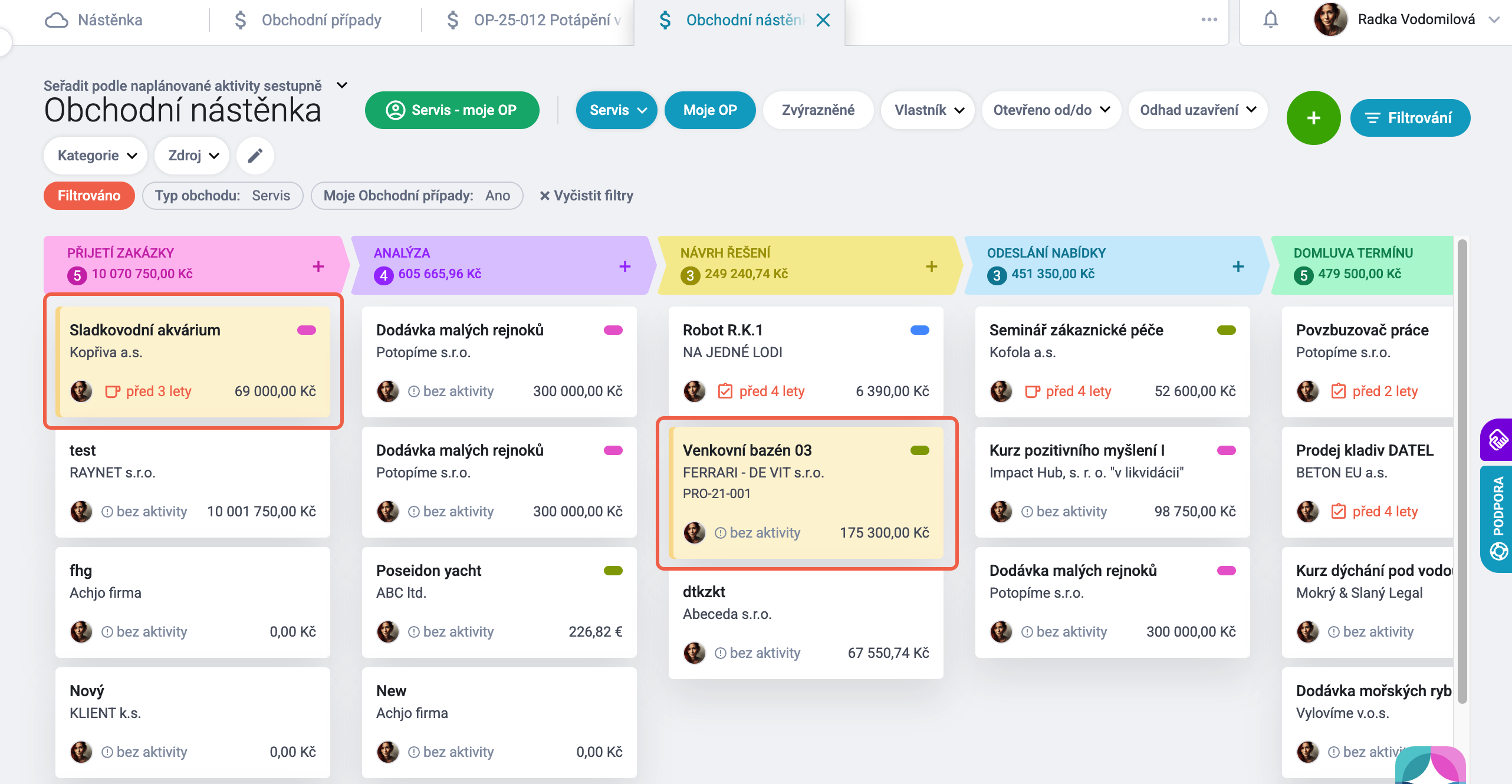Screen dimensions: 1512x784
Task: Edit filters with the pencil icon
Action: click(255, 156)
